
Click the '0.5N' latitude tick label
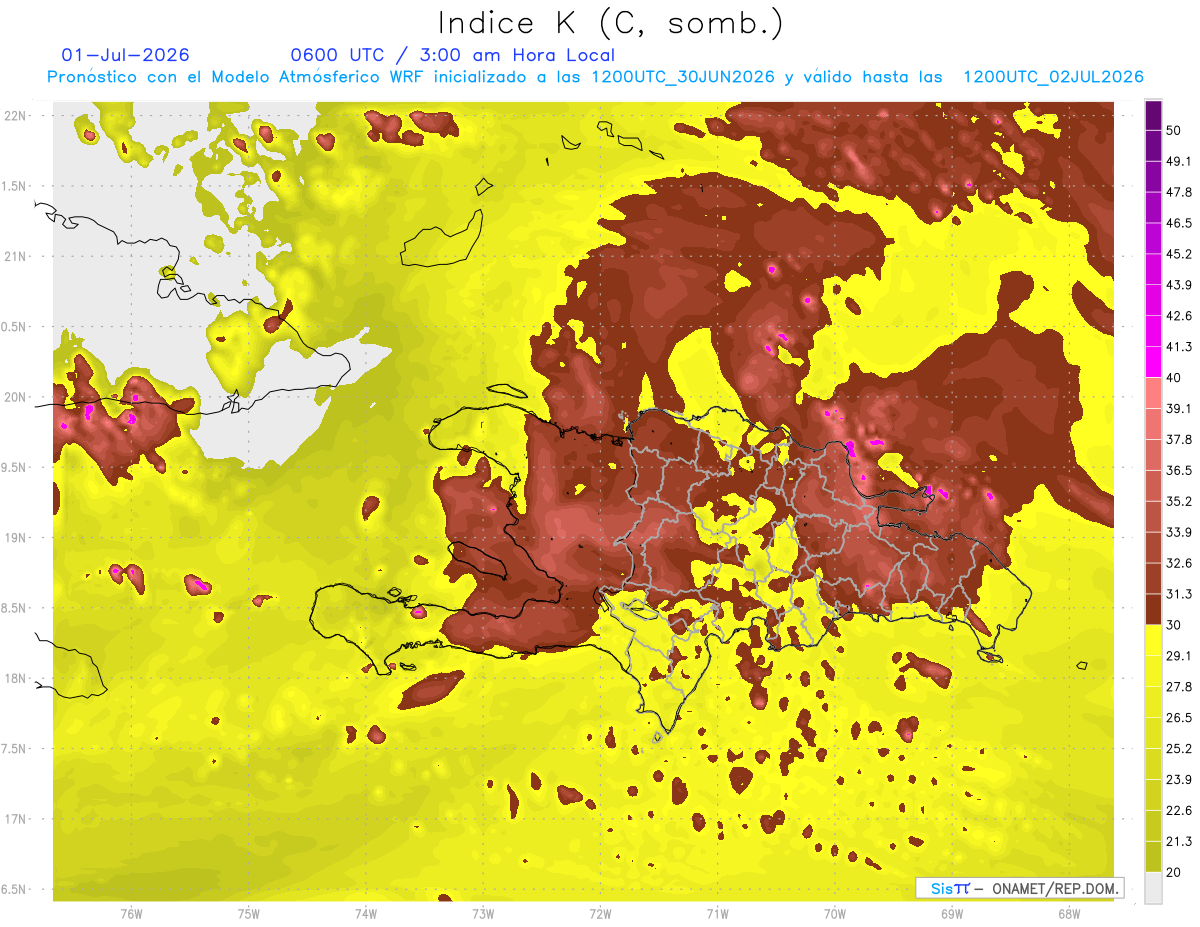16,327
